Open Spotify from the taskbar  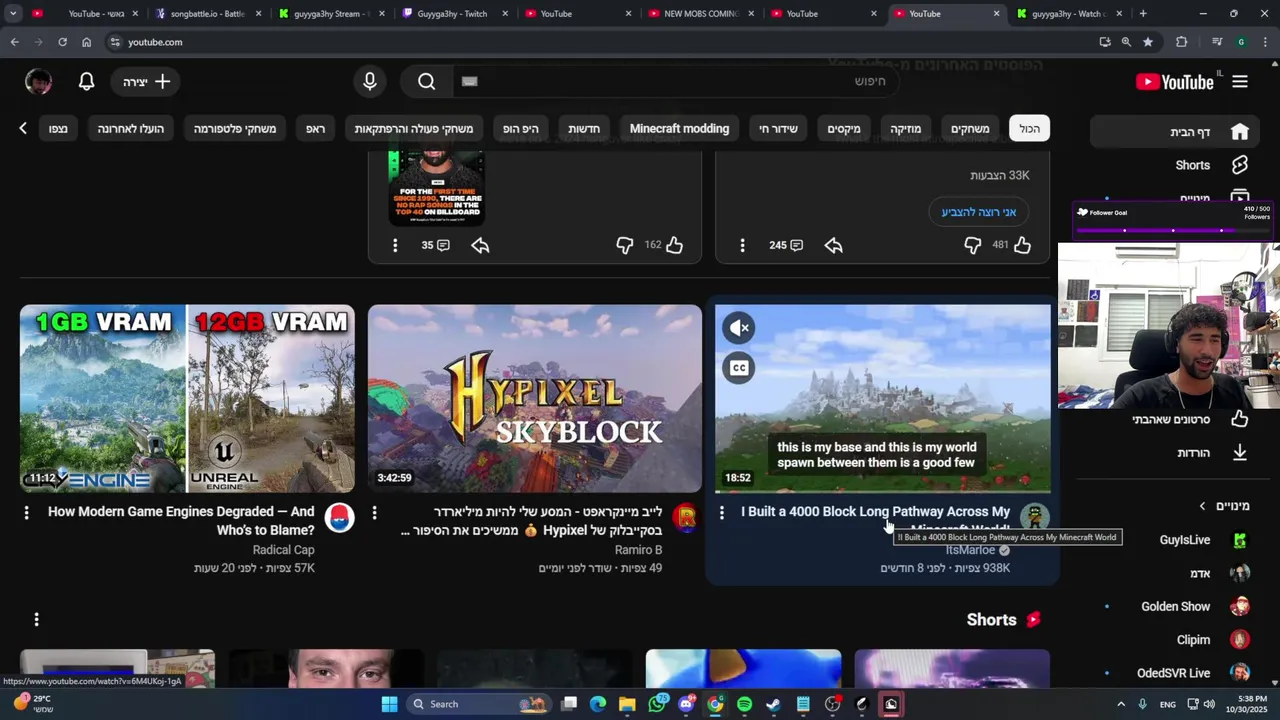[744, 704]
